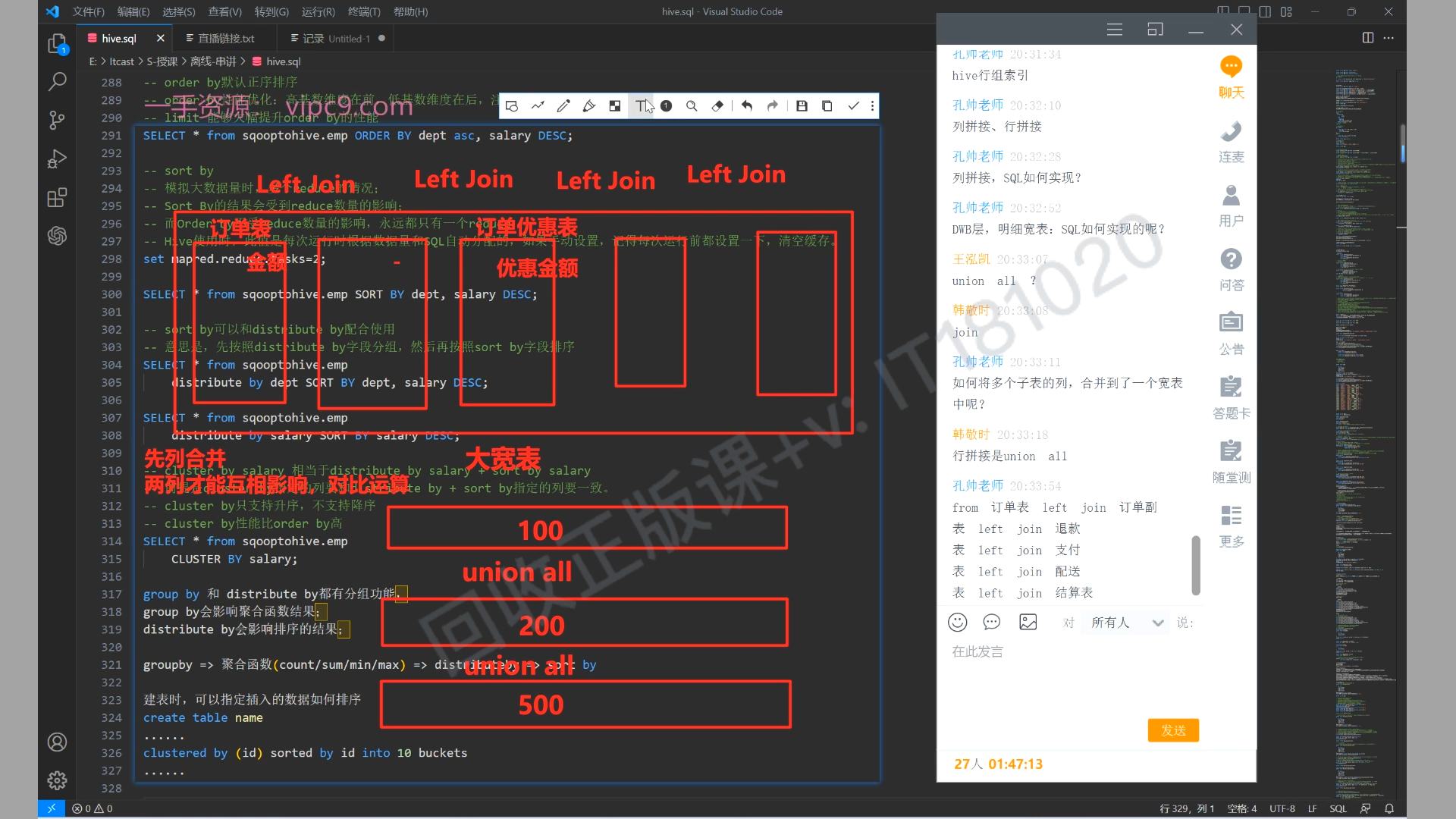Open the 终端(T) menu
Screen dimensions: 1456x819
pyautogui.click(x=364, y=11)
